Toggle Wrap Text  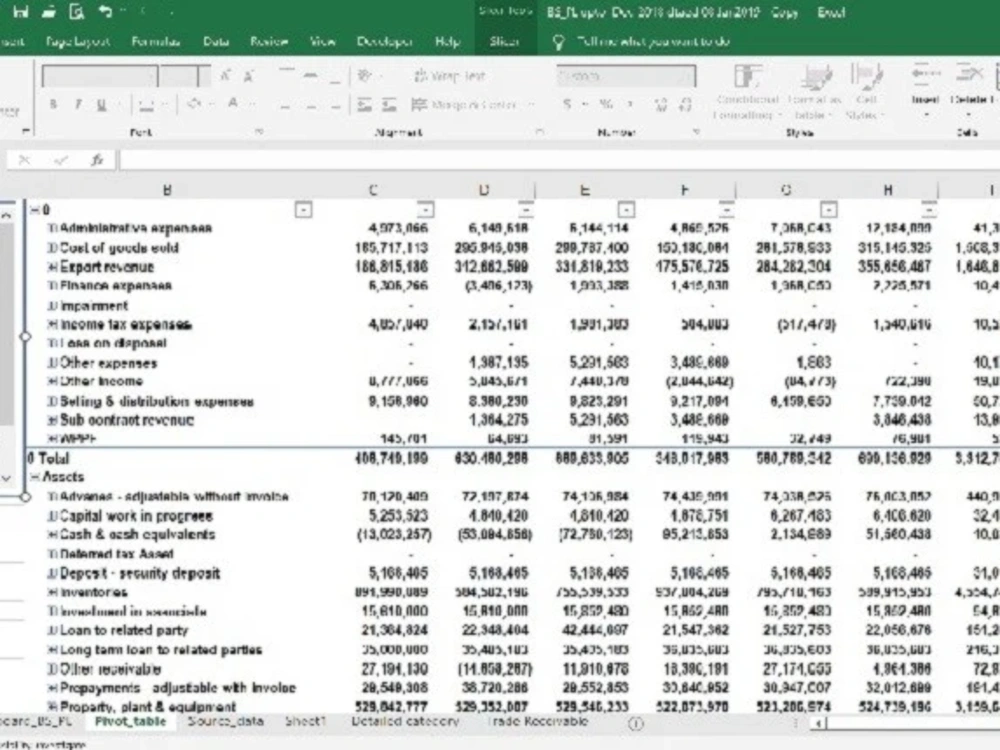click(450, 76)
